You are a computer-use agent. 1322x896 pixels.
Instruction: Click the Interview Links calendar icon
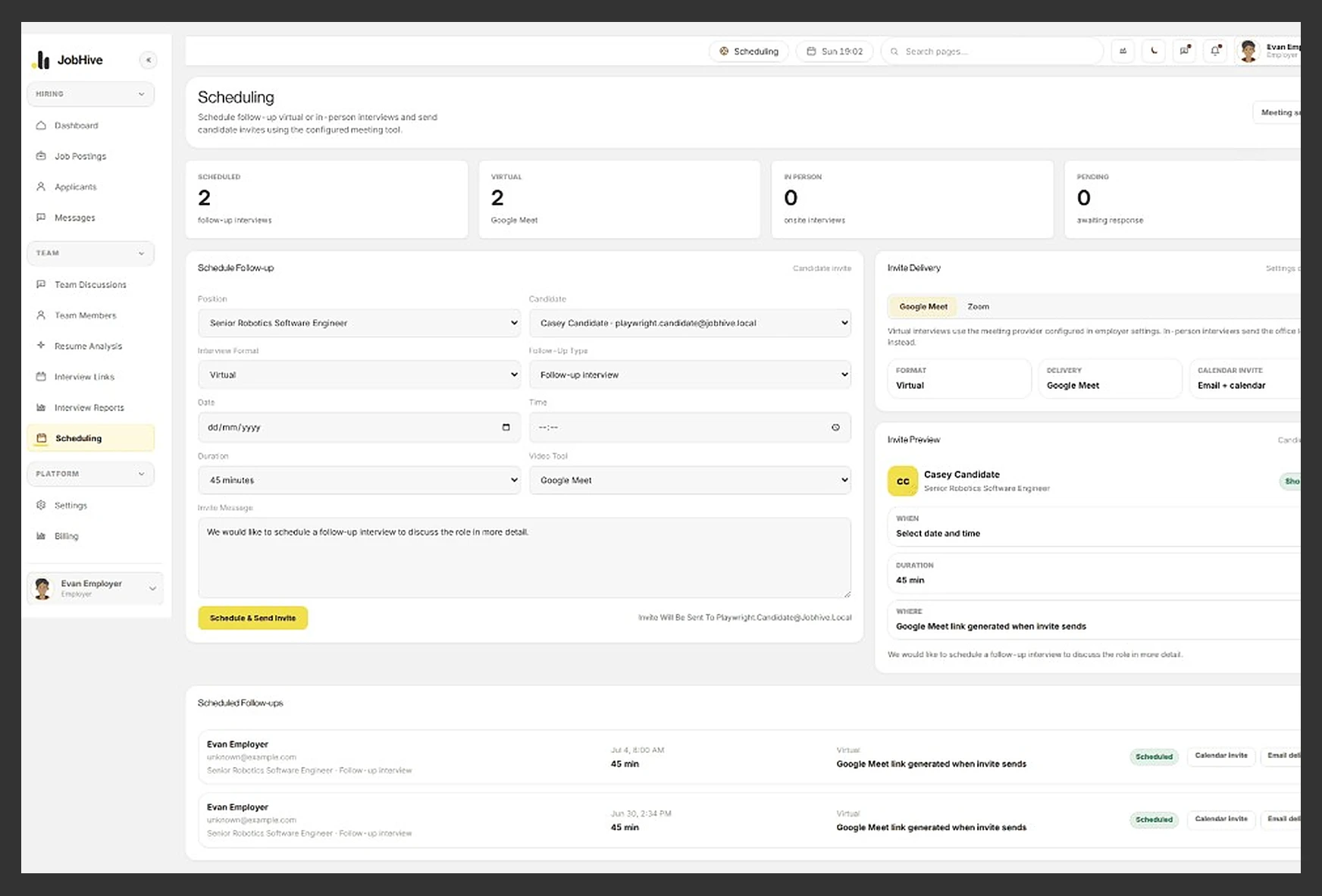41,377
